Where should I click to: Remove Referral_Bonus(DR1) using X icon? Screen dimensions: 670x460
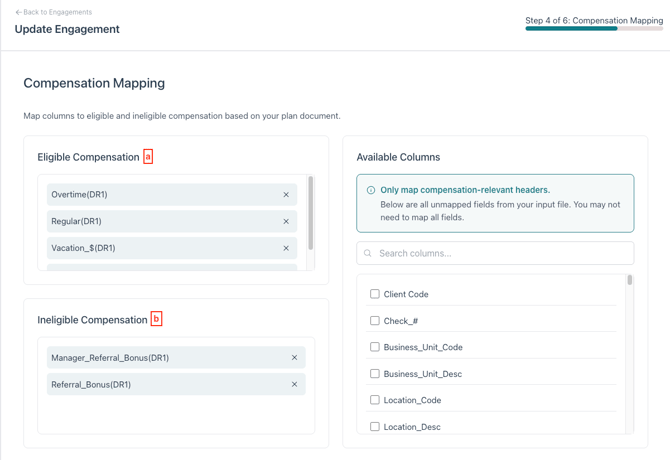294,384
